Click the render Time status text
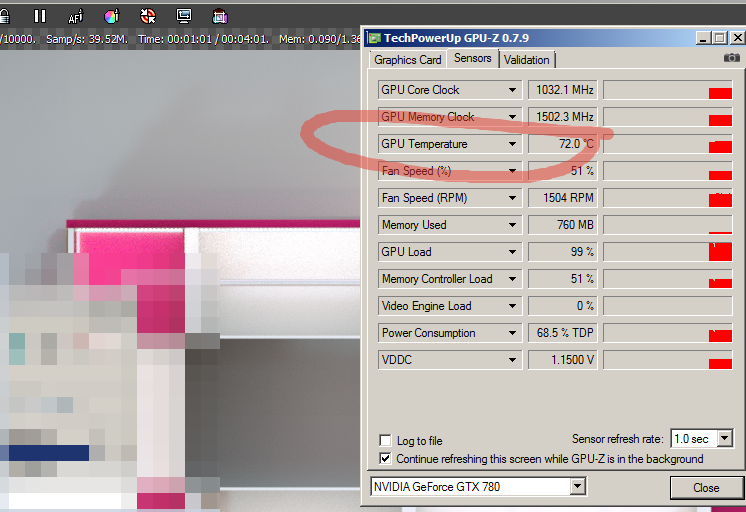This screenshot has width=746, height=512. pyautogui.click(x=203, y=39)
